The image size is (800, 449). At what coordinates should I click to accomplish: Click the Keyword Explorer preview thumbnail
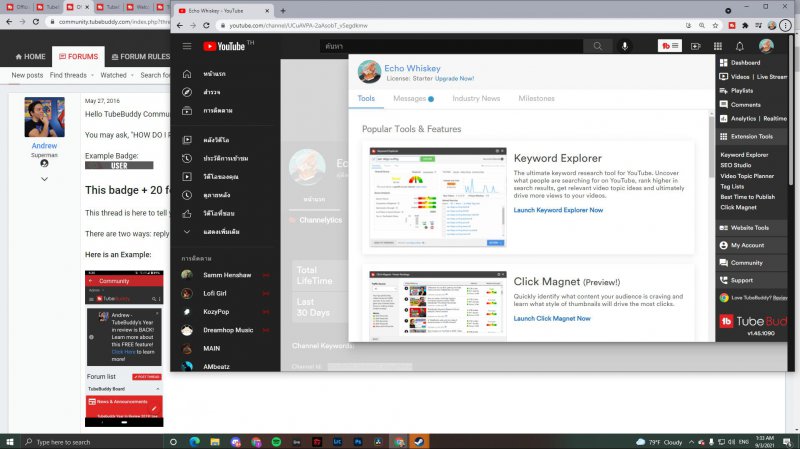tap(436, 197)
